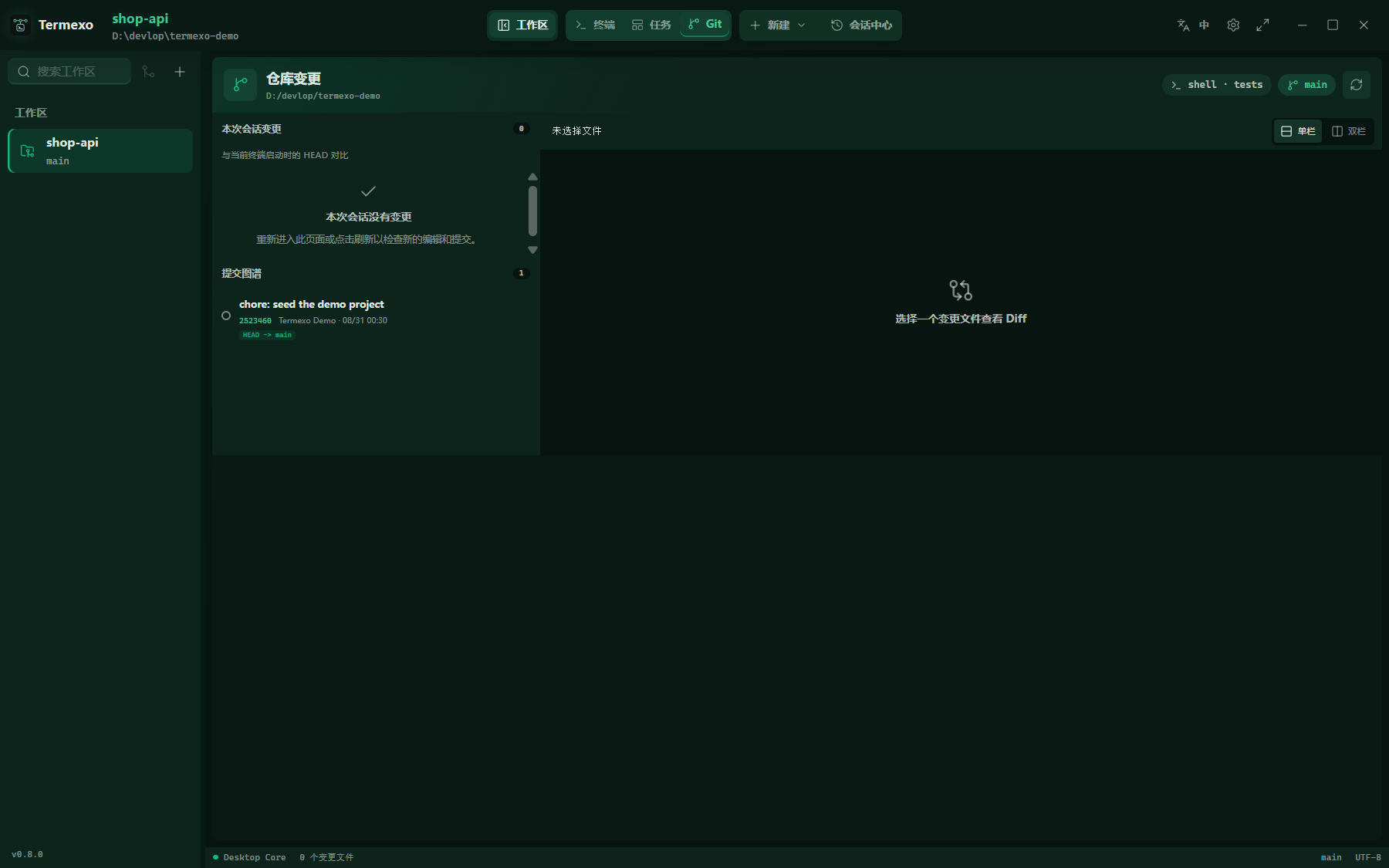Focus the 搜索工作区 search field

coord(69,71)
